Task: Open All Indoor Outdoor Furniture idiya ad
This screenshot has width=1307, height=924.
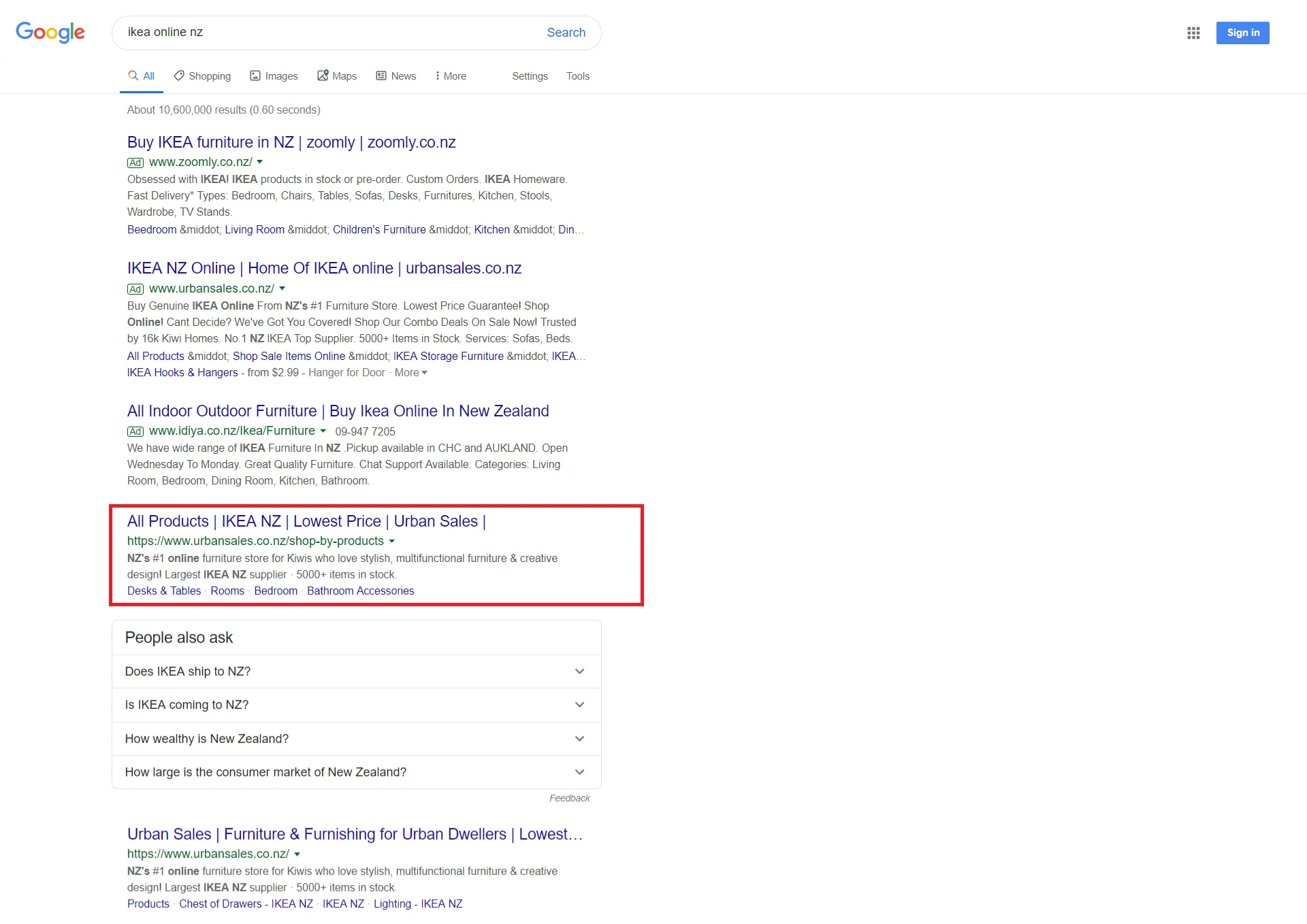Action: (338, 411)
